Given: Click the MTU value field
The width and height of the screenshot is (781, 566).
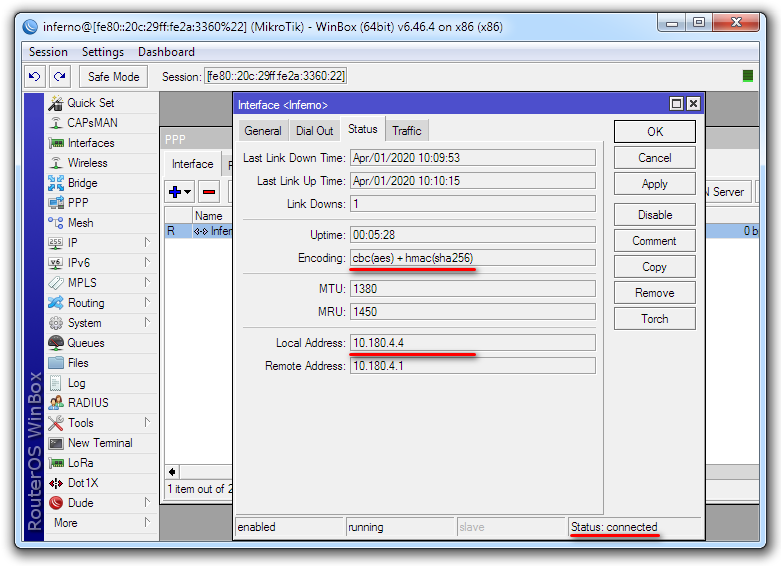Looking at the screenshot, I should click(473, 289).
